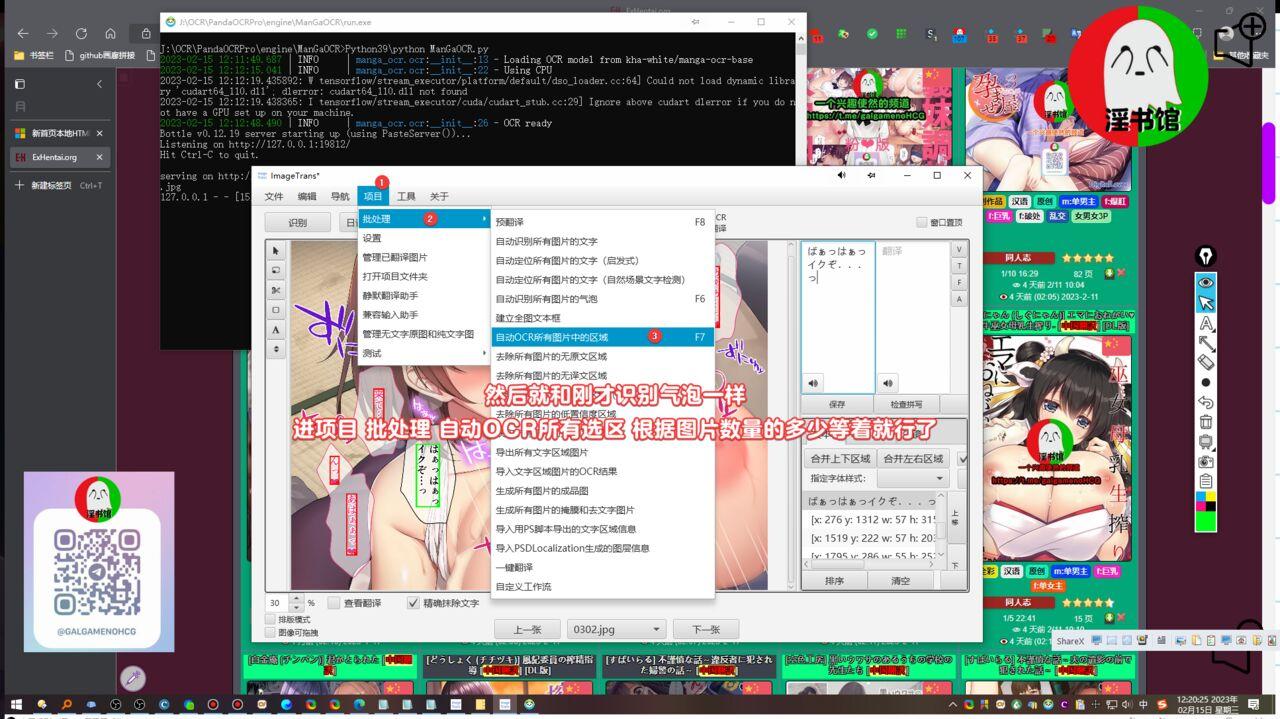1280x719 pixels.
Task: Open the 工具 menu in menu bar
Action: coord(406,197)
